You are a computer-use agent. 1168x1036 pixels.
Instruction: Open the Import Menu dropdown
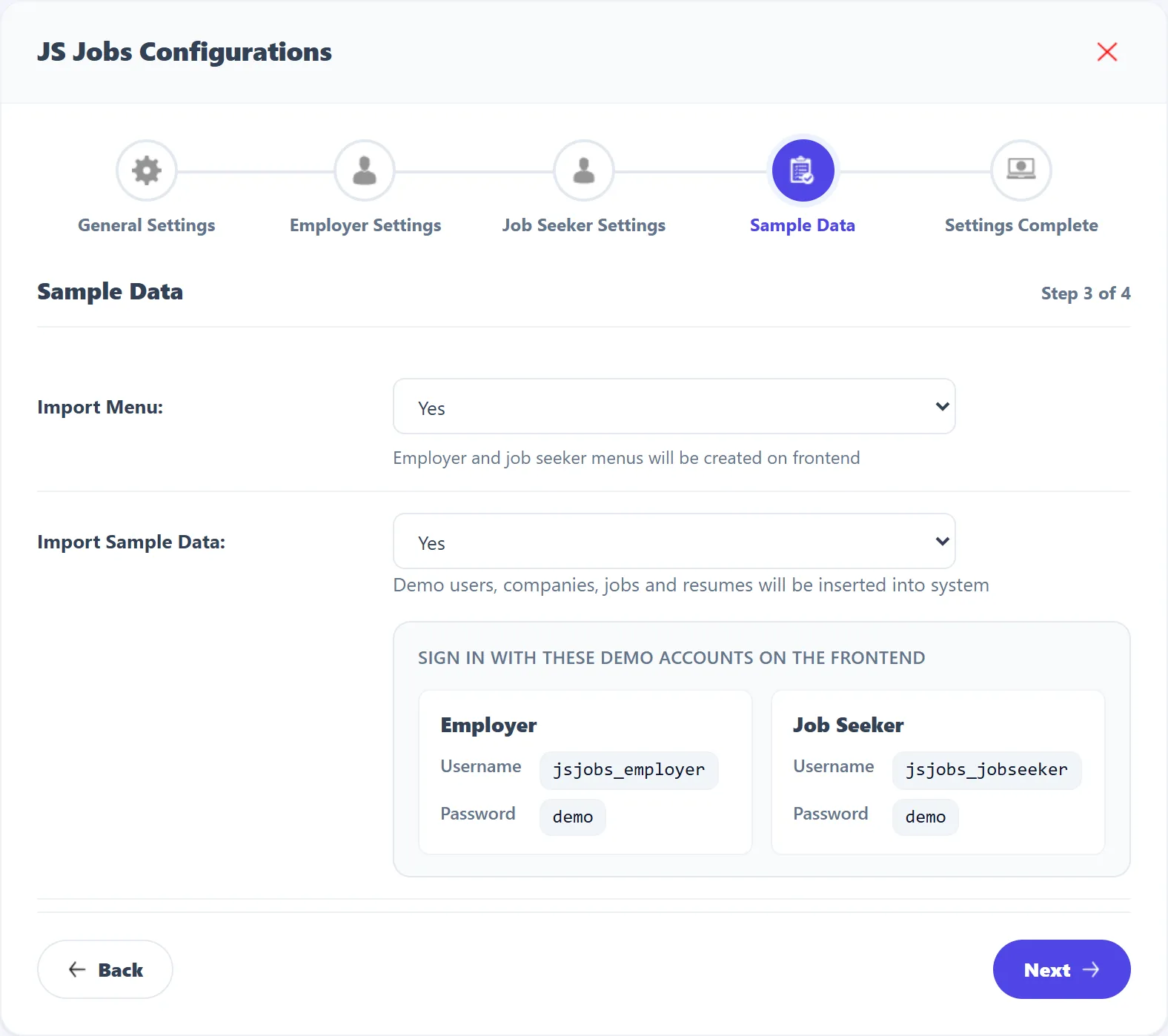point(674,406)
